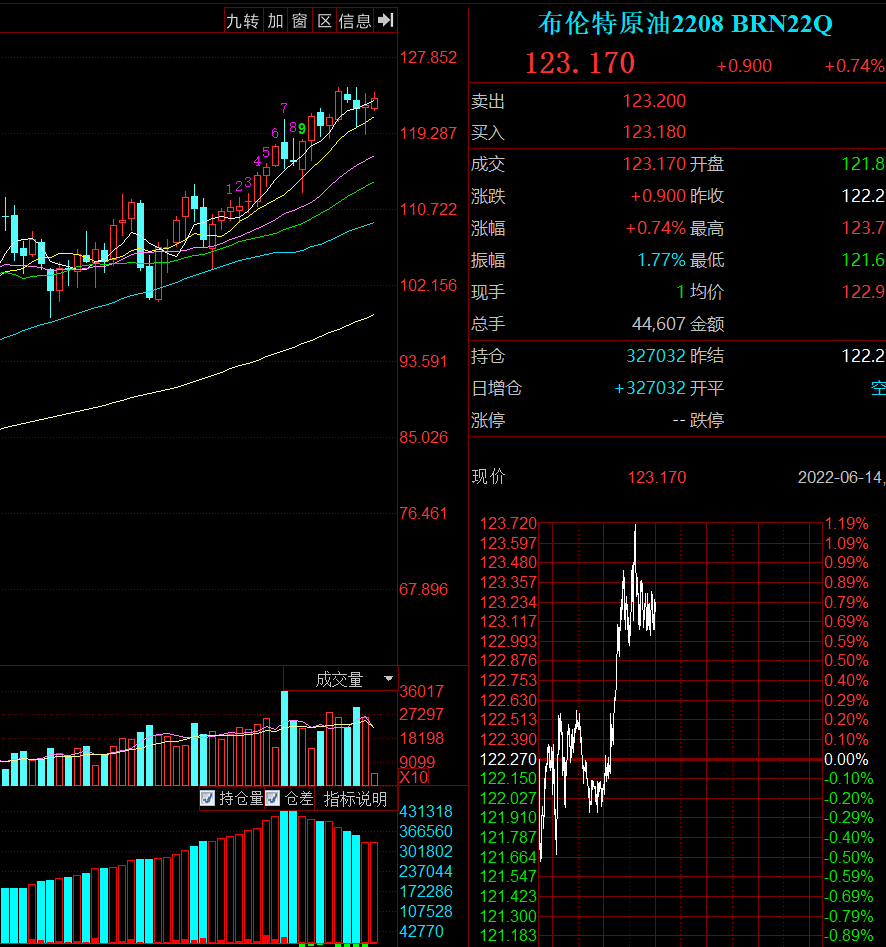Viewport: 886px width, 947px height.
Task: Click the 123.720 intraday high label
Action: [x=508, y=523]
